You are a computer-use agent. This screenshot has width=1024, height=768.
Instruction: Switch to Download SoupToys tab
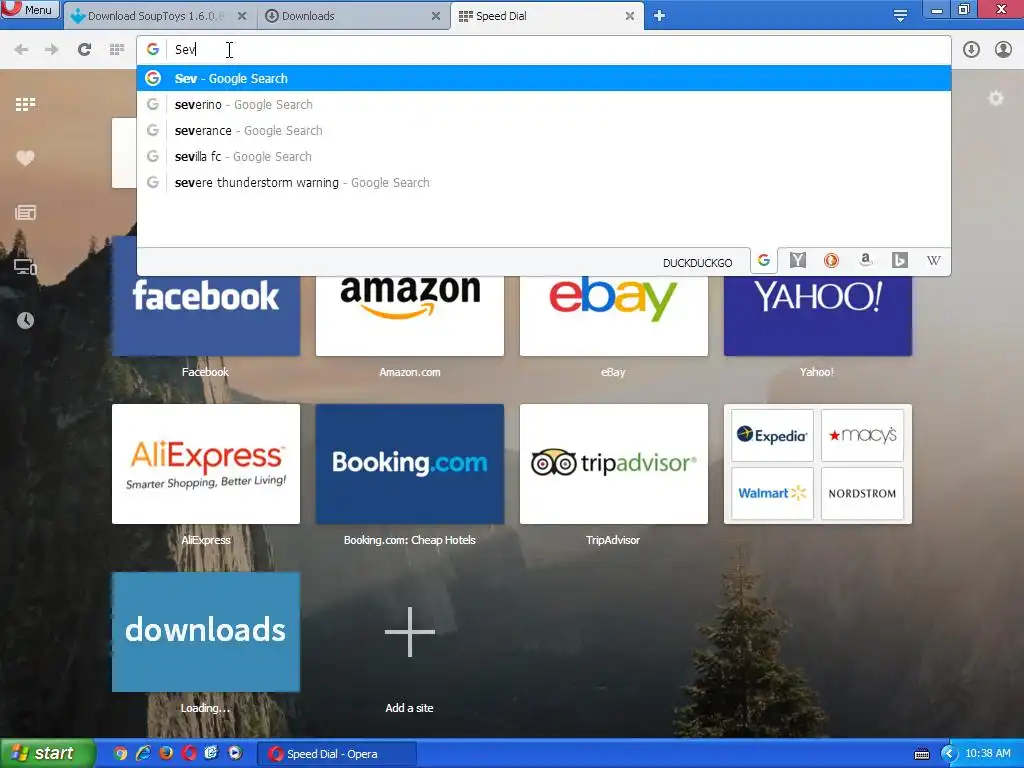[x=159, y=16]
